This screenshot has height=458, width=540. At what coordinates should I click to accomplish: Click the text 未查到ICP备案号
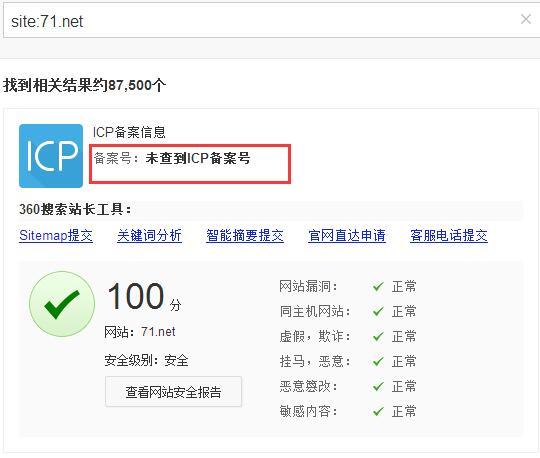198,158
